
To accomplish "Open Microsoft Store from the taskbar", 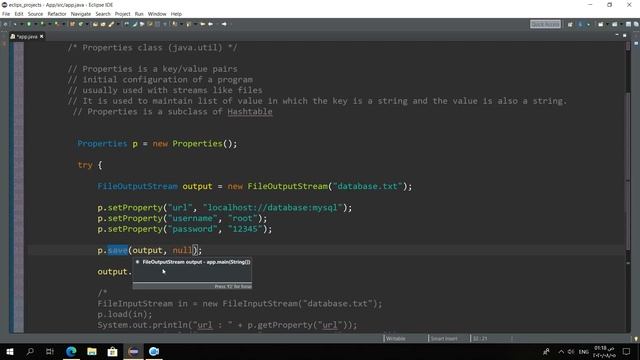I will click(x=112, y=351).
